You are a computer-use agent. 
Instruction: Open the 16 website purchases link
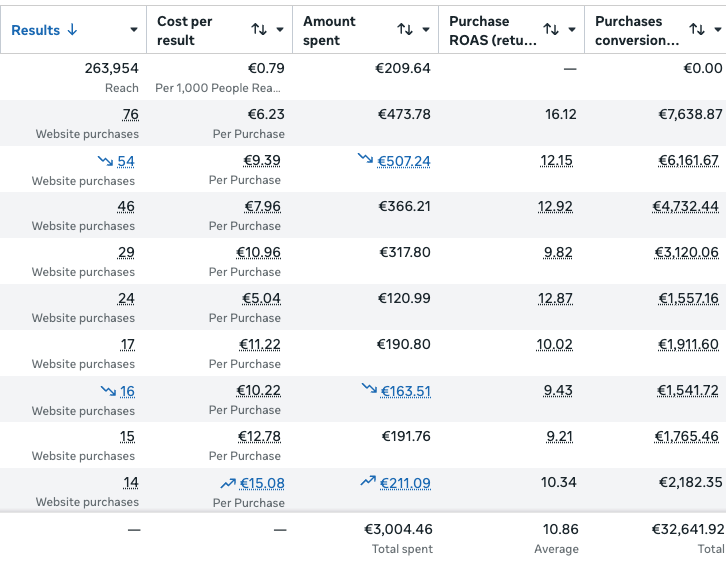point(127,392)
